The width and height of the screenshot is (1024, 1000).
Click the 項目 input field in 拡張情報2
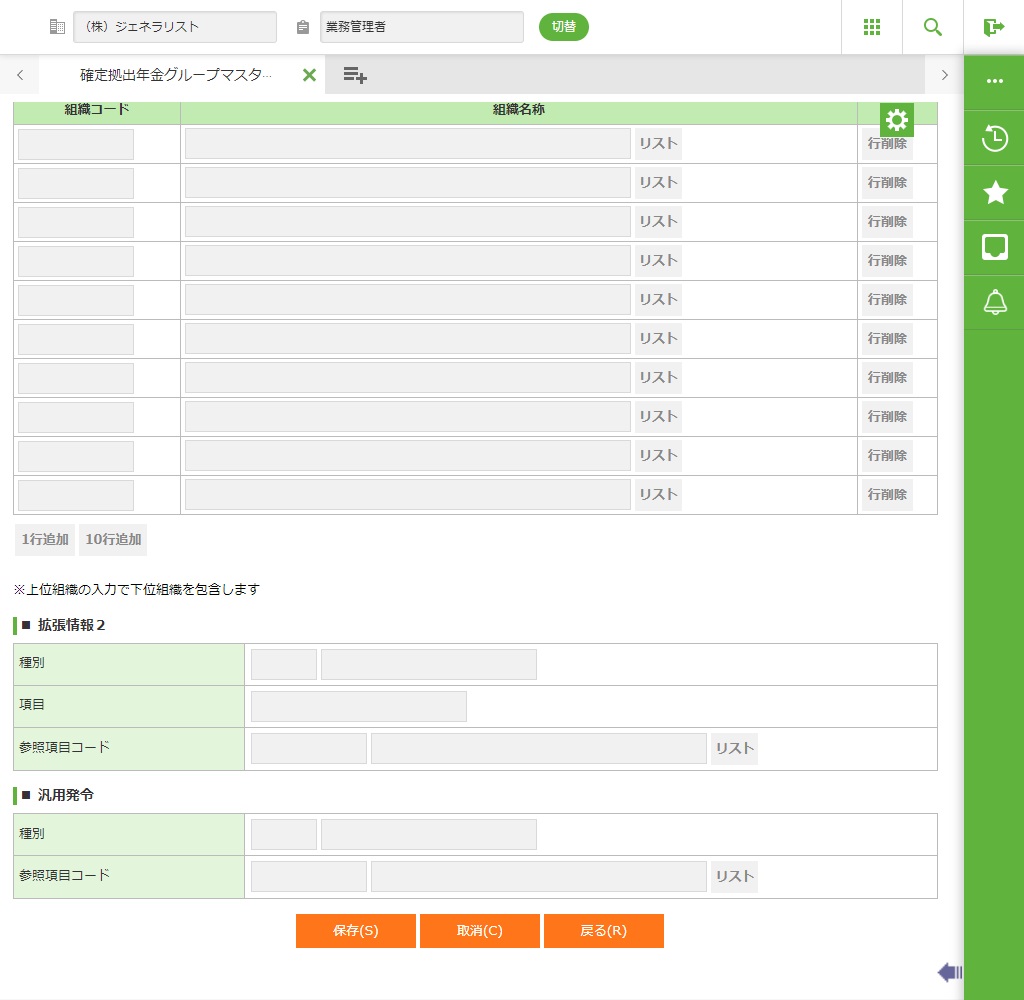point(358,706)
